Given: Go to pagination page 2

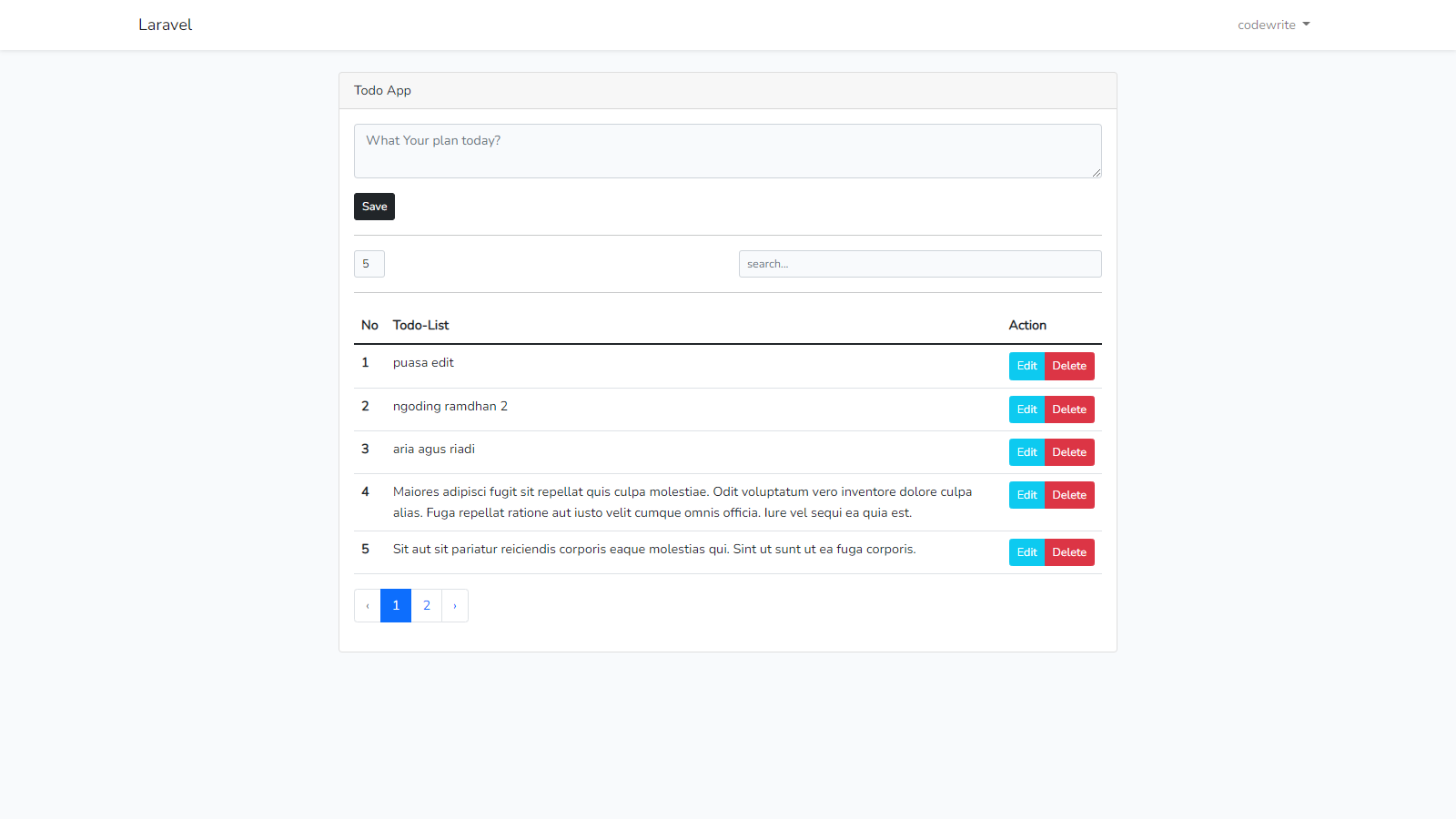Looking at the screenshot, I should [x=426, y=605].
